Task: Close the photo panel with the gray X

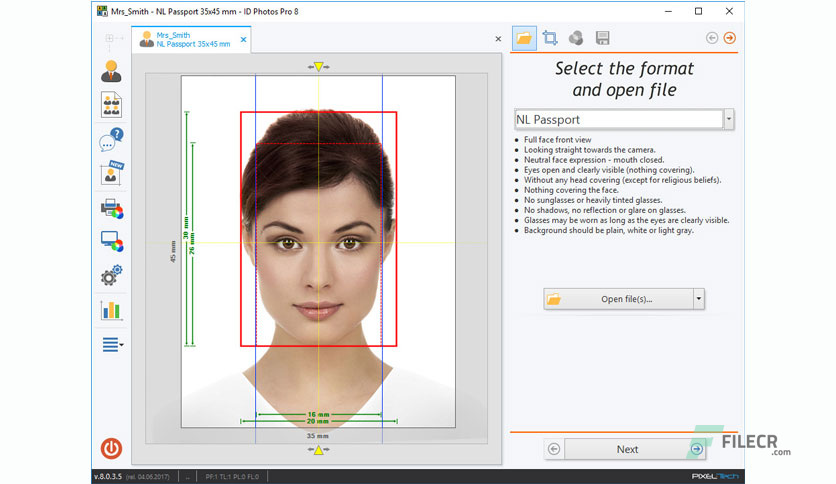Action: point(498,39)
